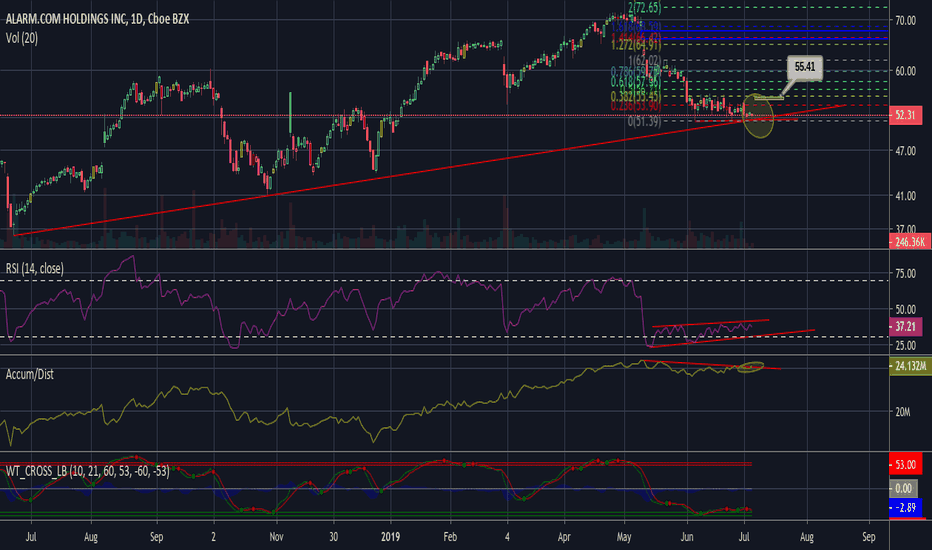Click the 24.132M Accum/Dist value tag
The image size is (932, 550).
click(x=910, y=366)
